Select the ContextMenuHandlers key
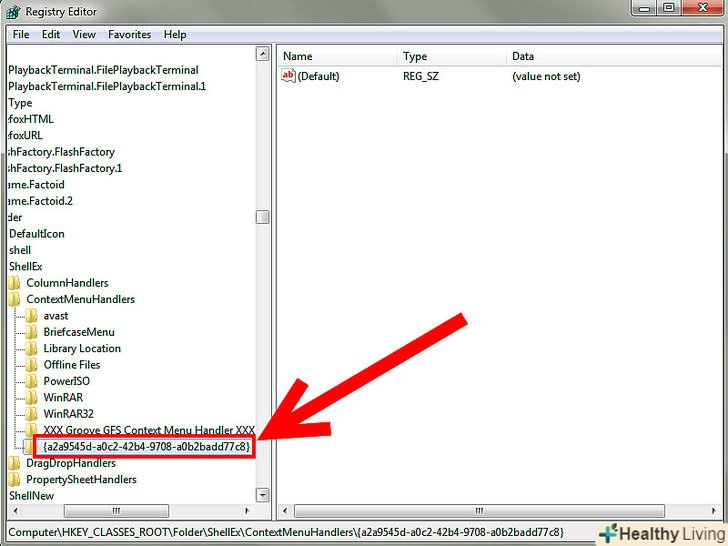Screen dimensions: 728x546 click(x=80, y=299)
